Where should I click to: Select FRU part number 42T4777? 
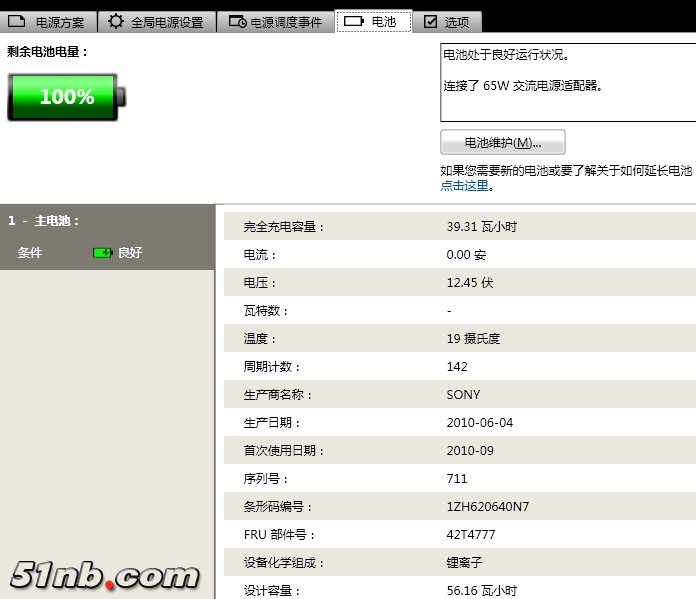click(471, 535)
